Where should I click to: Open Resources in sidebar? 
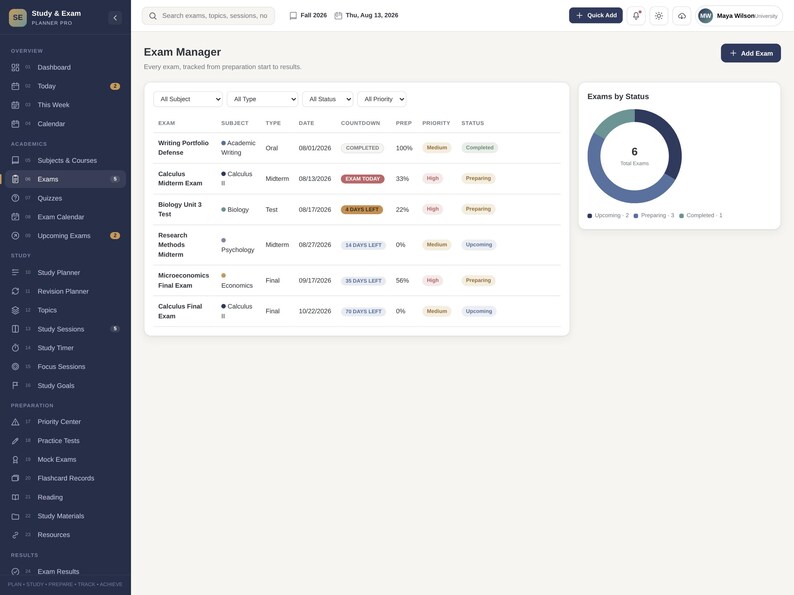point(65,535)
